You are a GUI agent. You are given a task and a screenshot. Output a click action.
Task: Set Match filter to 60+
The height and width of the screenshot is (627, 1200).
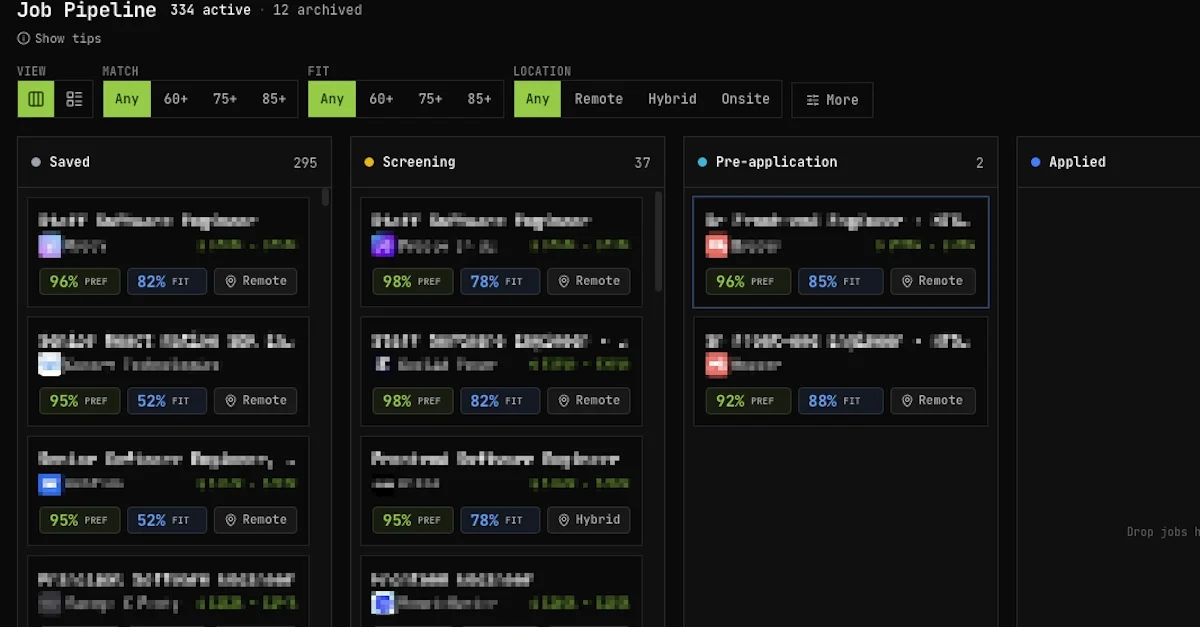[176, 99]
